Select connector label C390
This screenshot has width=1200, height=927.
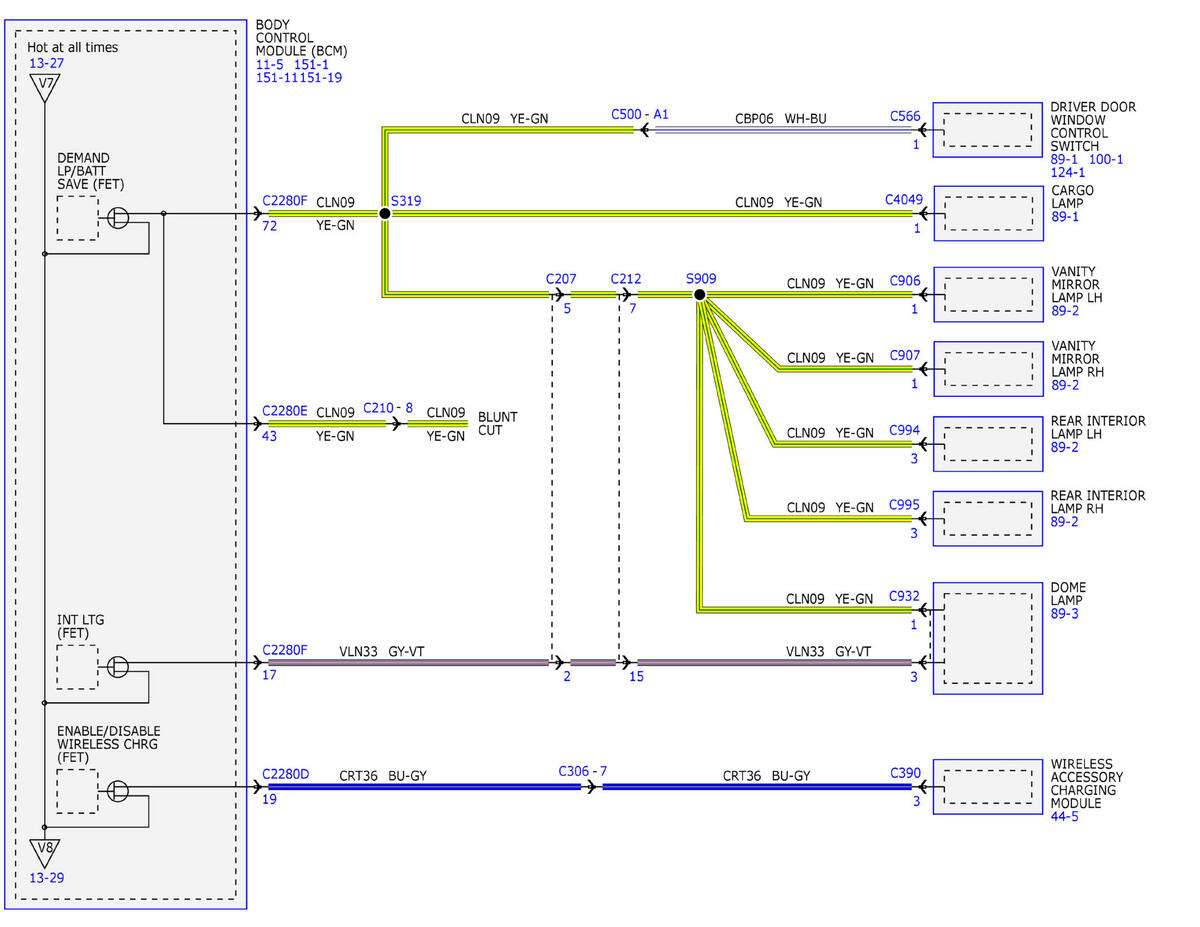tap(905, 773)
